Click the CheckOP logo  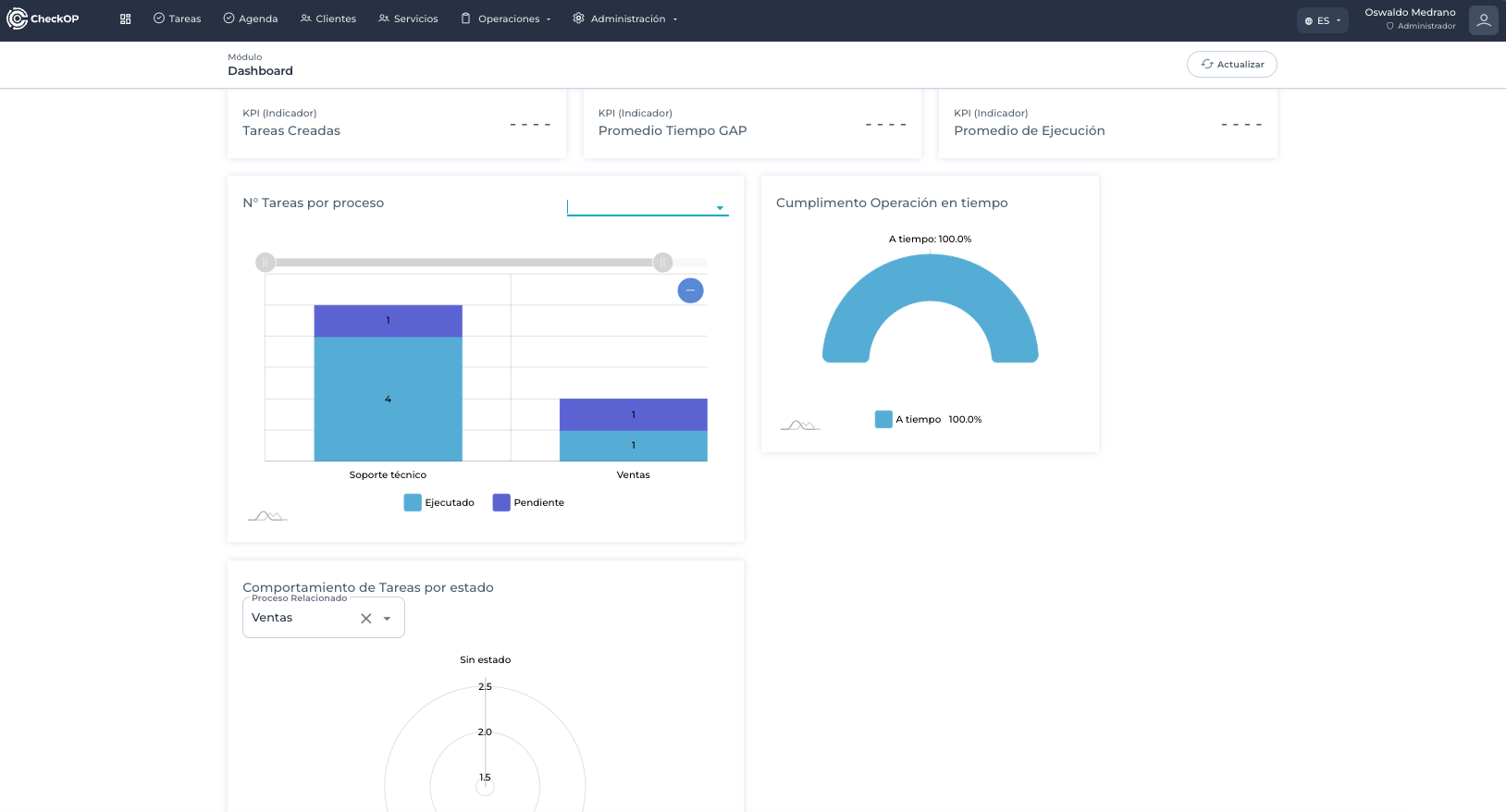[43, 18]
